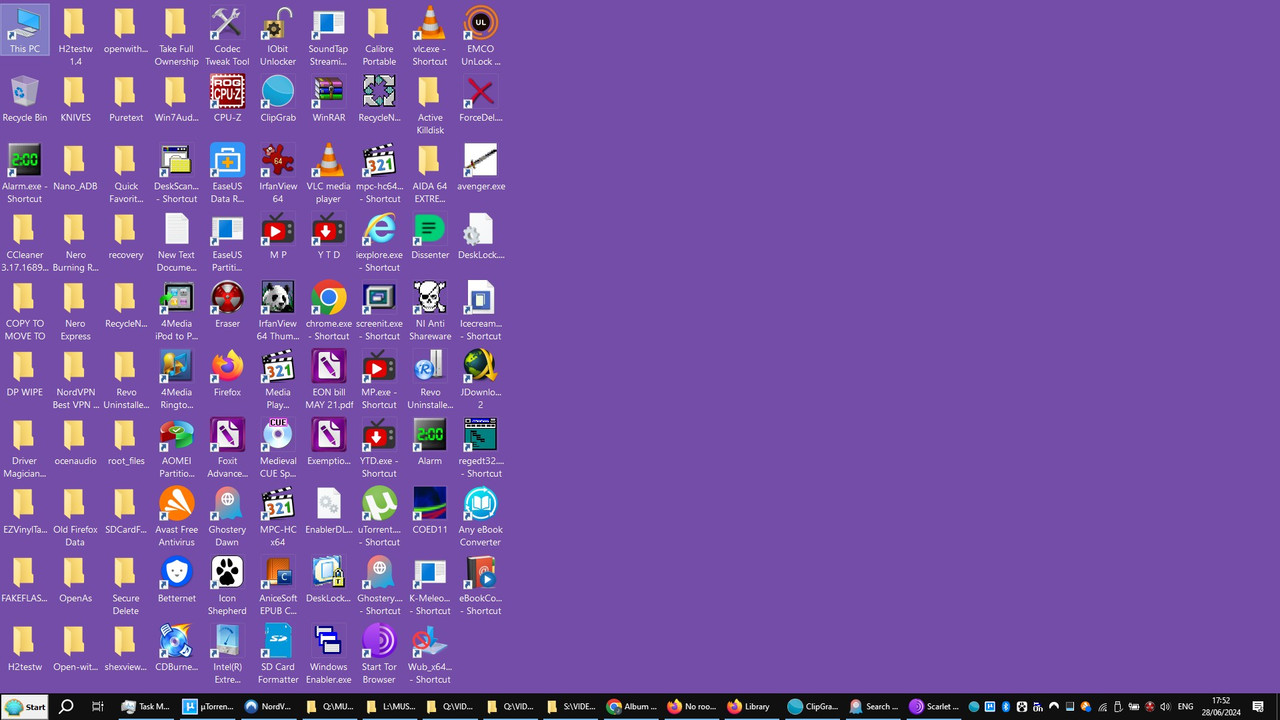Screen dimensions: 1280x720
Task: Click the Start button
Action: pos(25,707)
